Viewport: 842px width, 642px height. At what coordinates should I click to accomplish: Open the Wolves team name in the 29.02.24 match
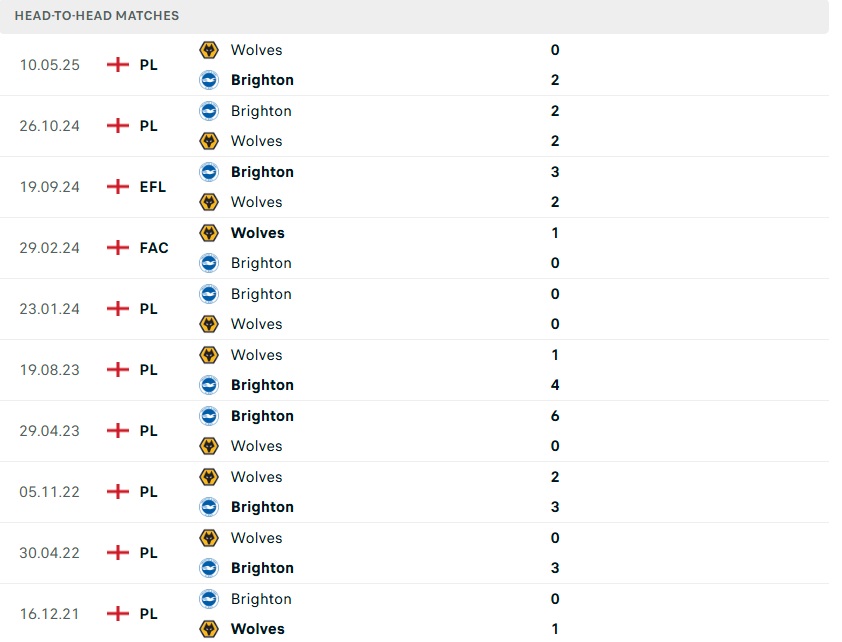pos(257,233)
